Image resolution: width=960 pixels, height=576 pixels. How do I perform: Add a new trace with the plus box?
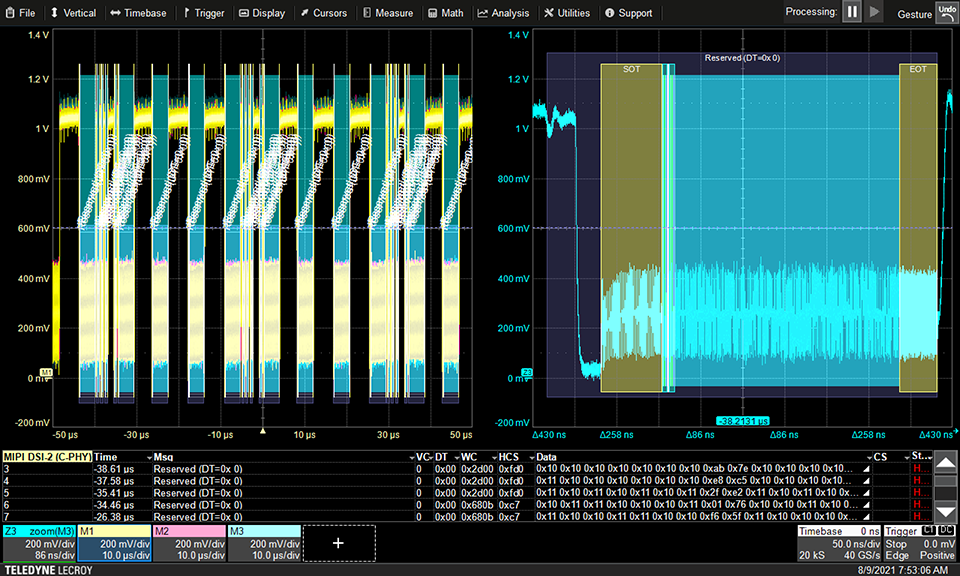click(338, 543)
